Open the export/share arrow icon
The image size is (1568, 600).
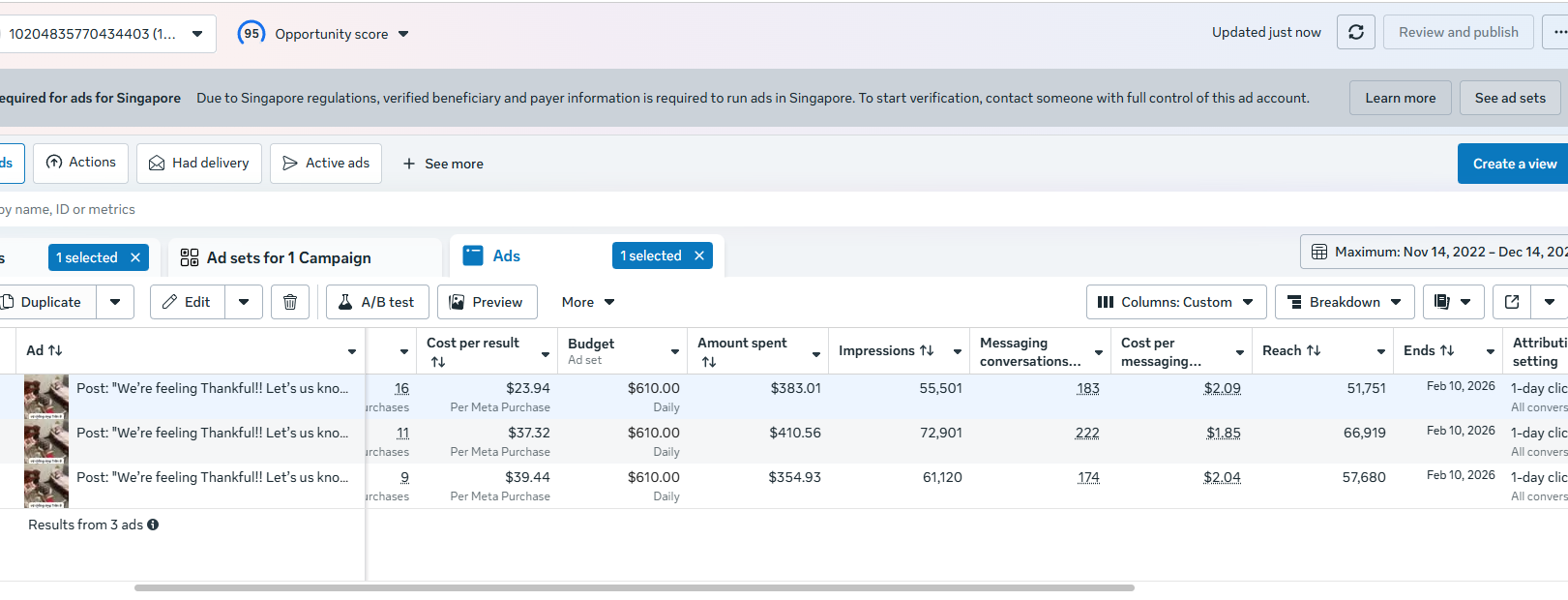(x=1512, y=302)
